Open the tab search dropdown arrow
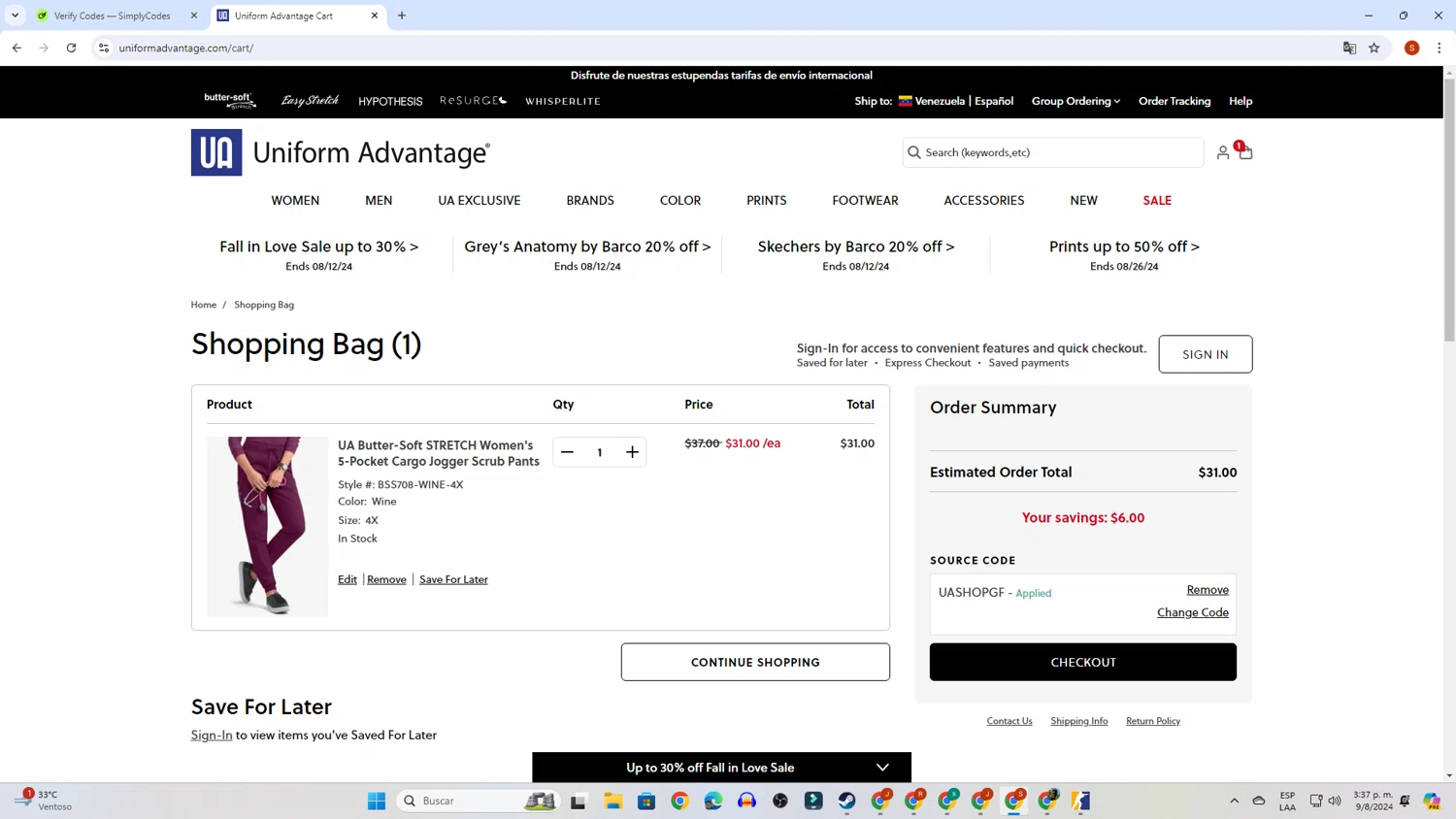 tap(15, 16)
